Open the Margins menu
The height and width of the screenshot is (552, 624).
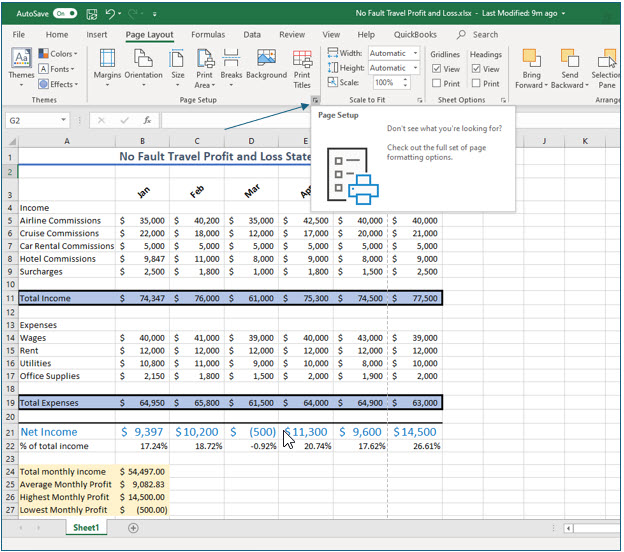coord(107,68)
